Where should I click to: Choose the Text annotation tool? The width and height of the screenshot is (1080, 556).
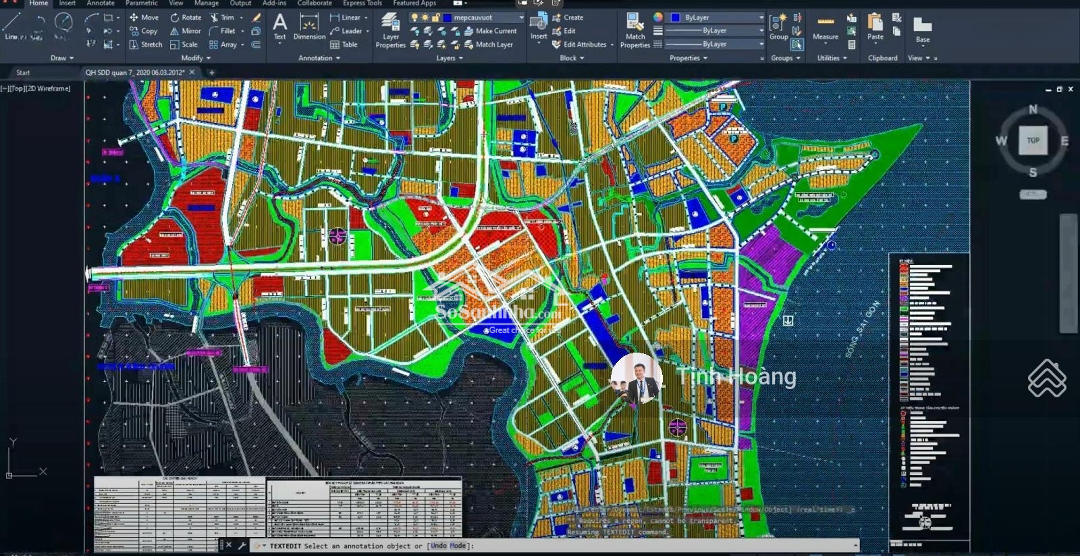tap(280, 26)
